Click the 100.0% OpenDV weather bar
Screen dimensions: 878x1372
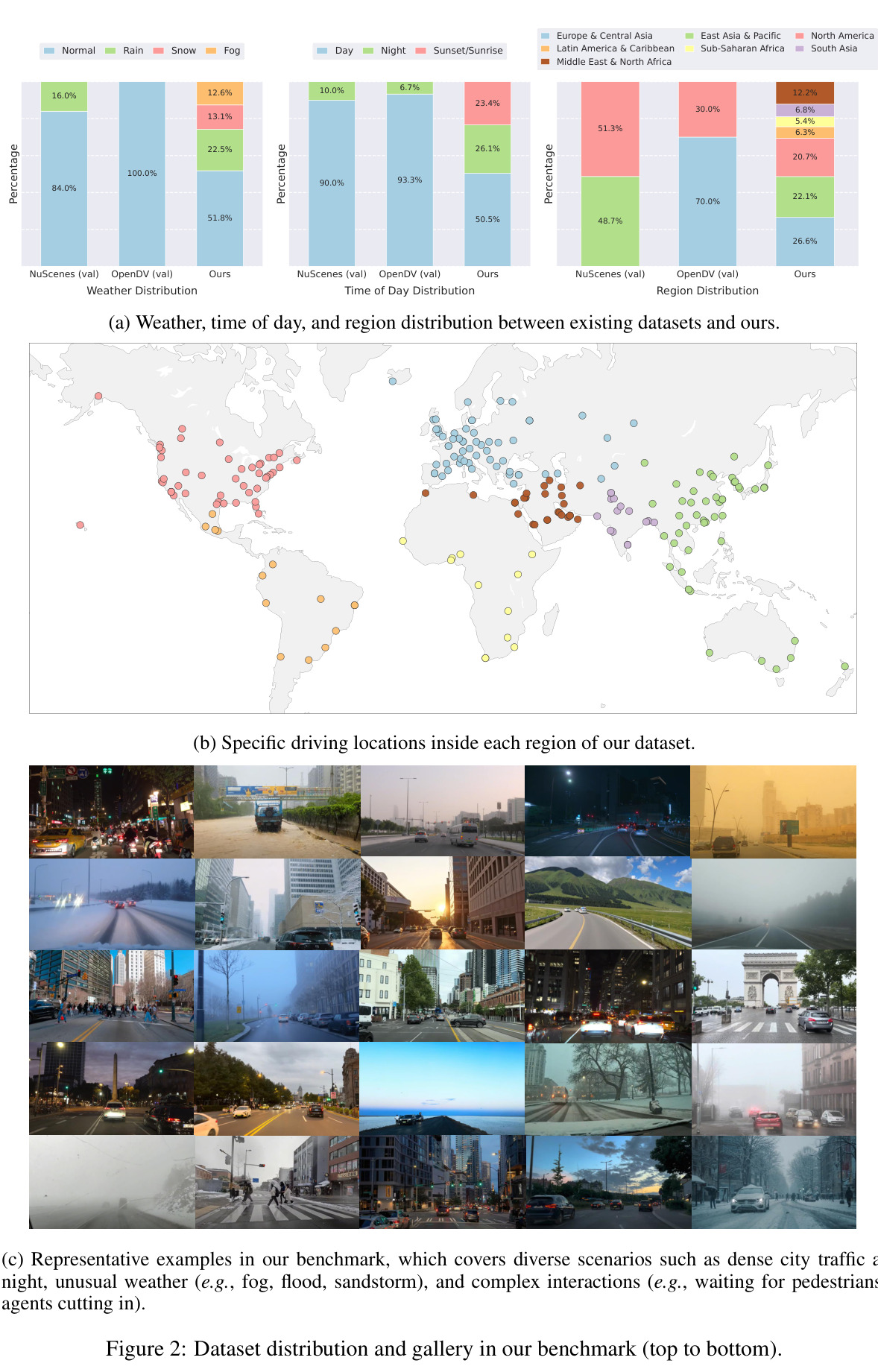[142, 174]
